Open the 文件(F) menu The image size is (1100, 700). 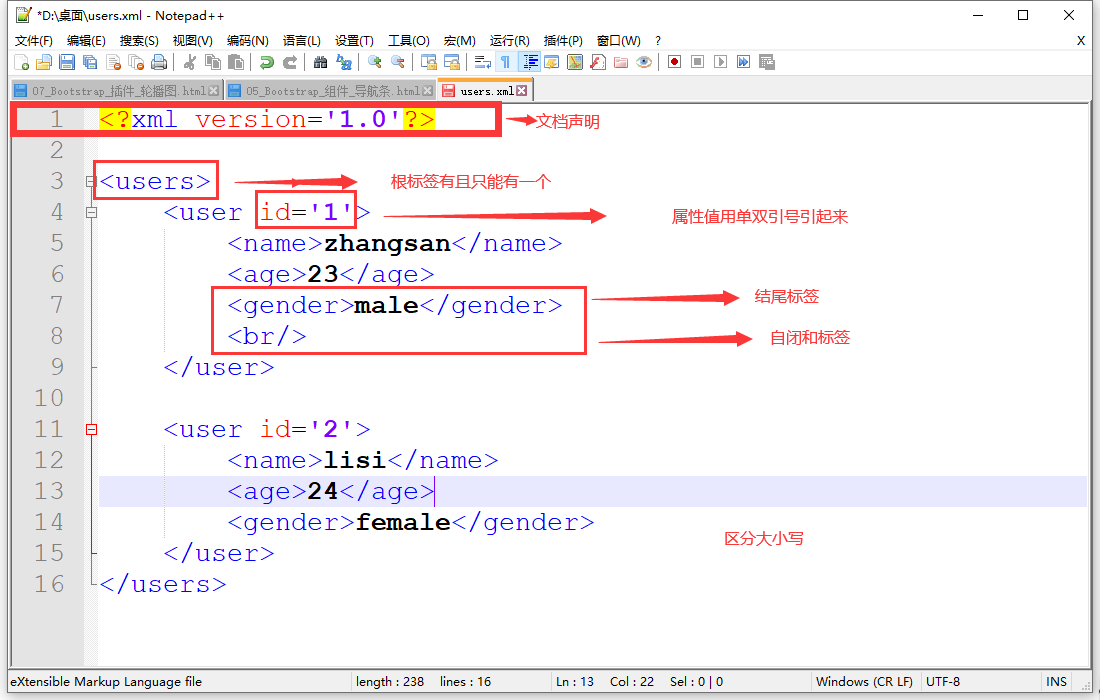click(34, 41)
